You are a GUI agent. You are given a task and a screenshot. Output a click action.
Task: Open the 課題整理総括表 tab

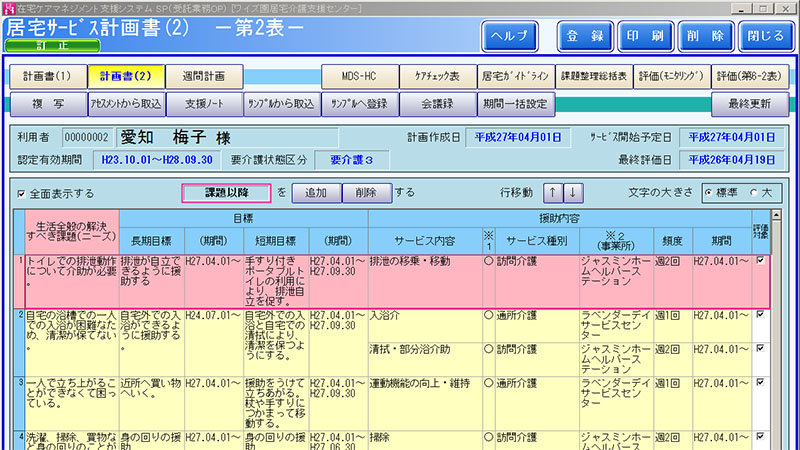coord(594,77)
